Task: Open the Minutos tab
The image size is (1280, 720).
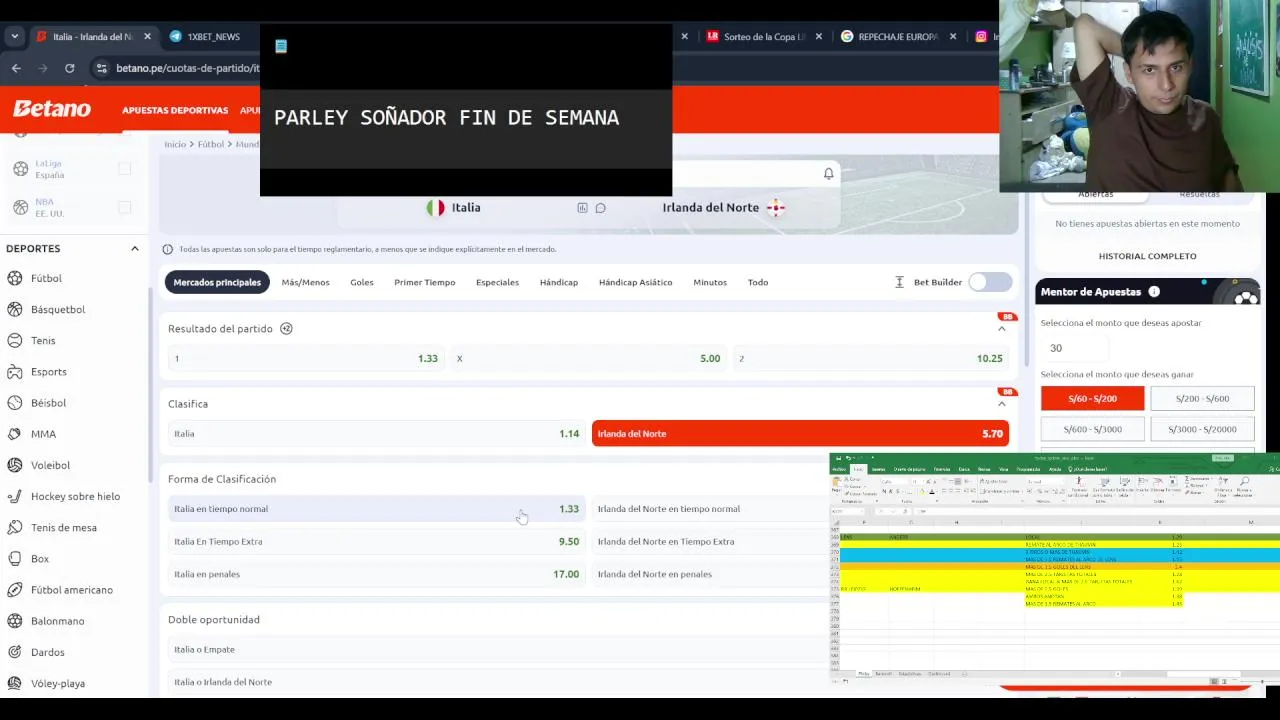Action: (710, 282)
